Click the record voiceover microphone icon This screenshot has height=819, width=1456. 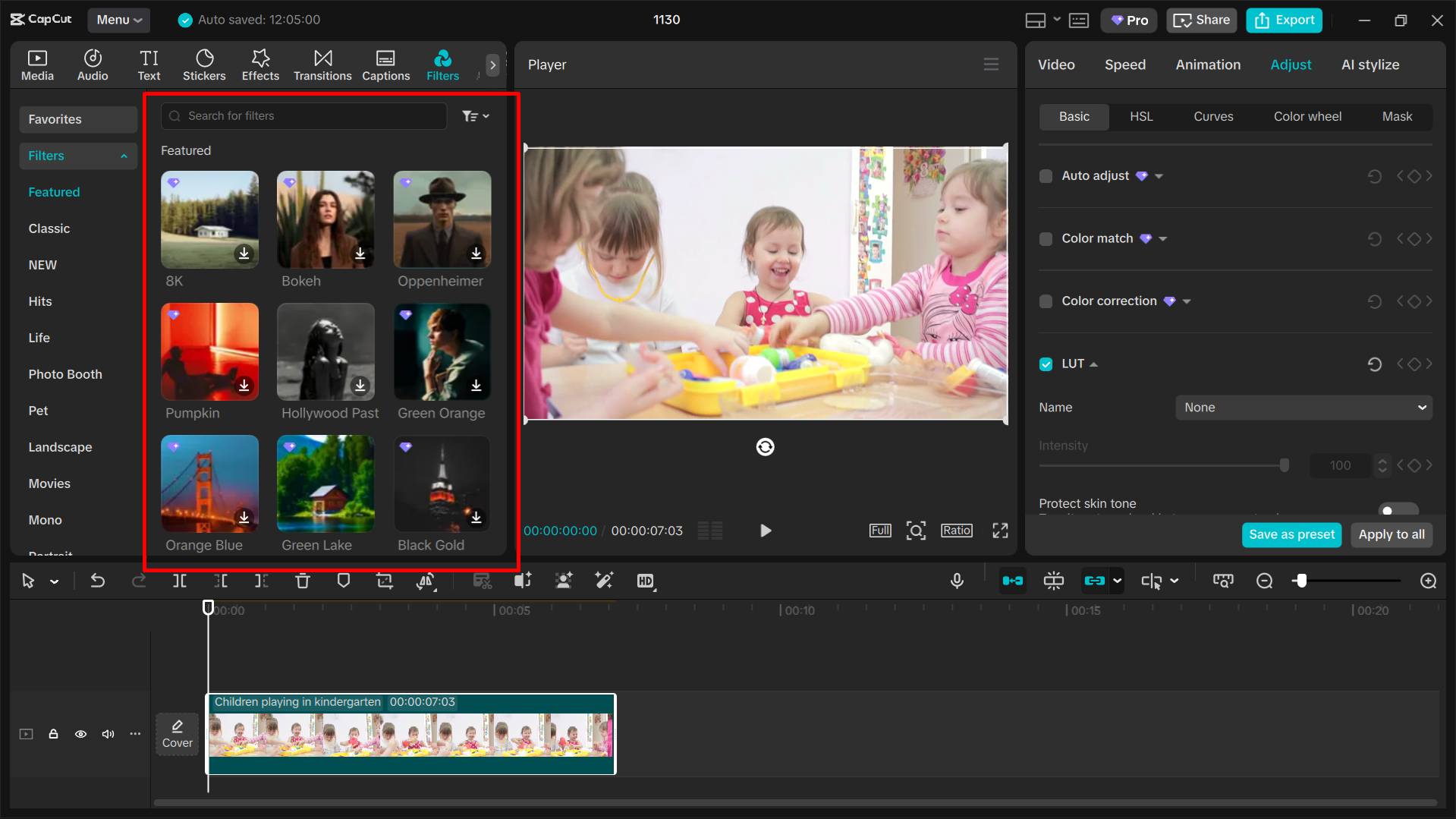coord(957,581)
